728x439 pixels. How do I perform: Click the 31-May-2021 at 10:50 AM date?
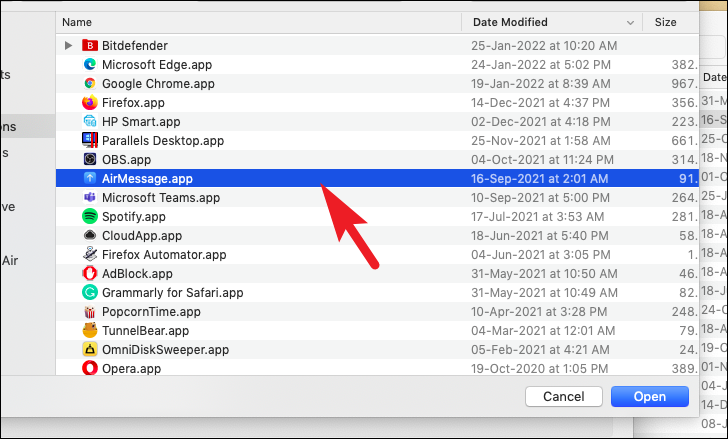[544, 274]
